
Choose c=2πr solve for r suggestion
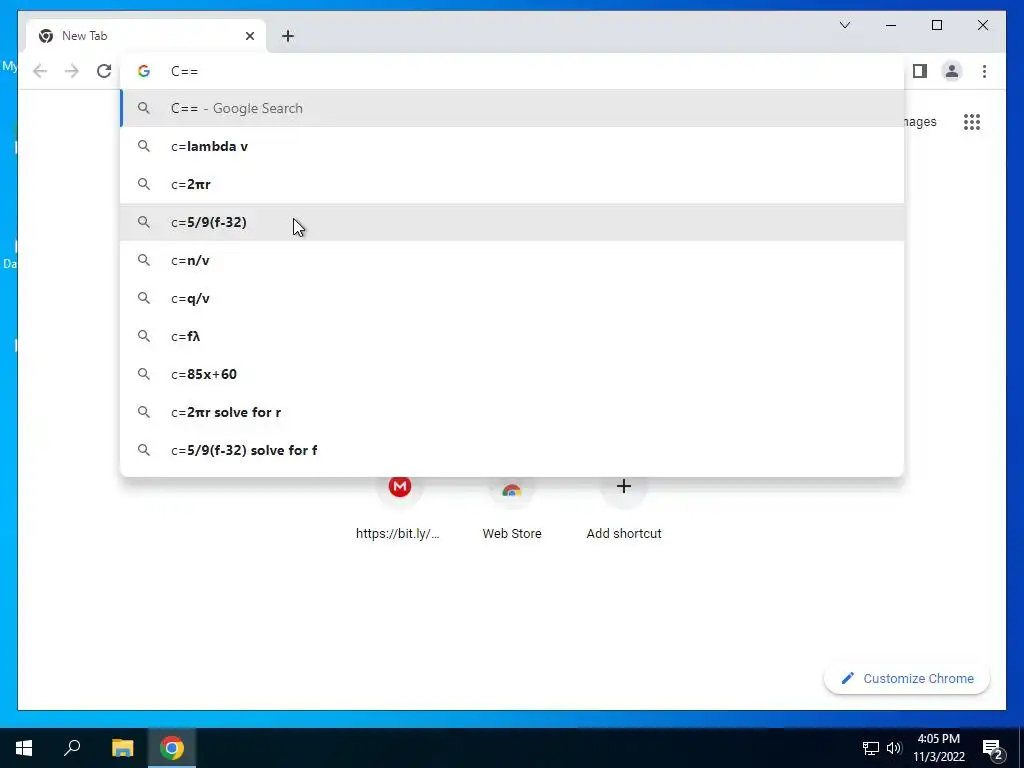(x=512, y=412)
